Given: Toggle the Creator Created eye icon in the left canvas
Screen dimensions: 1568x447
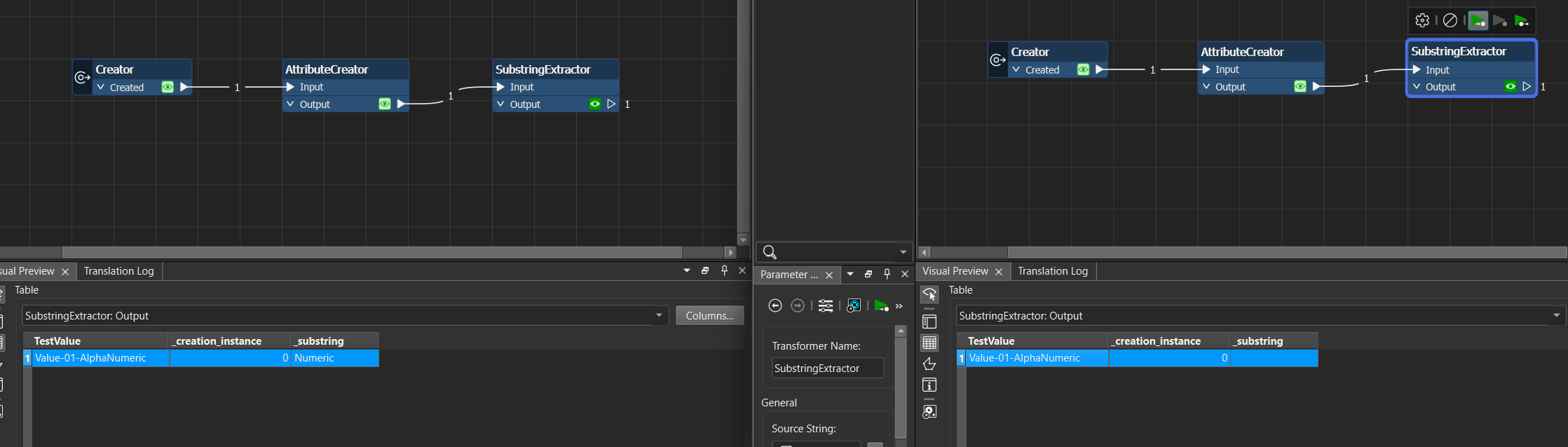Looking at the screenshot, I should click(x=168, y=87).
